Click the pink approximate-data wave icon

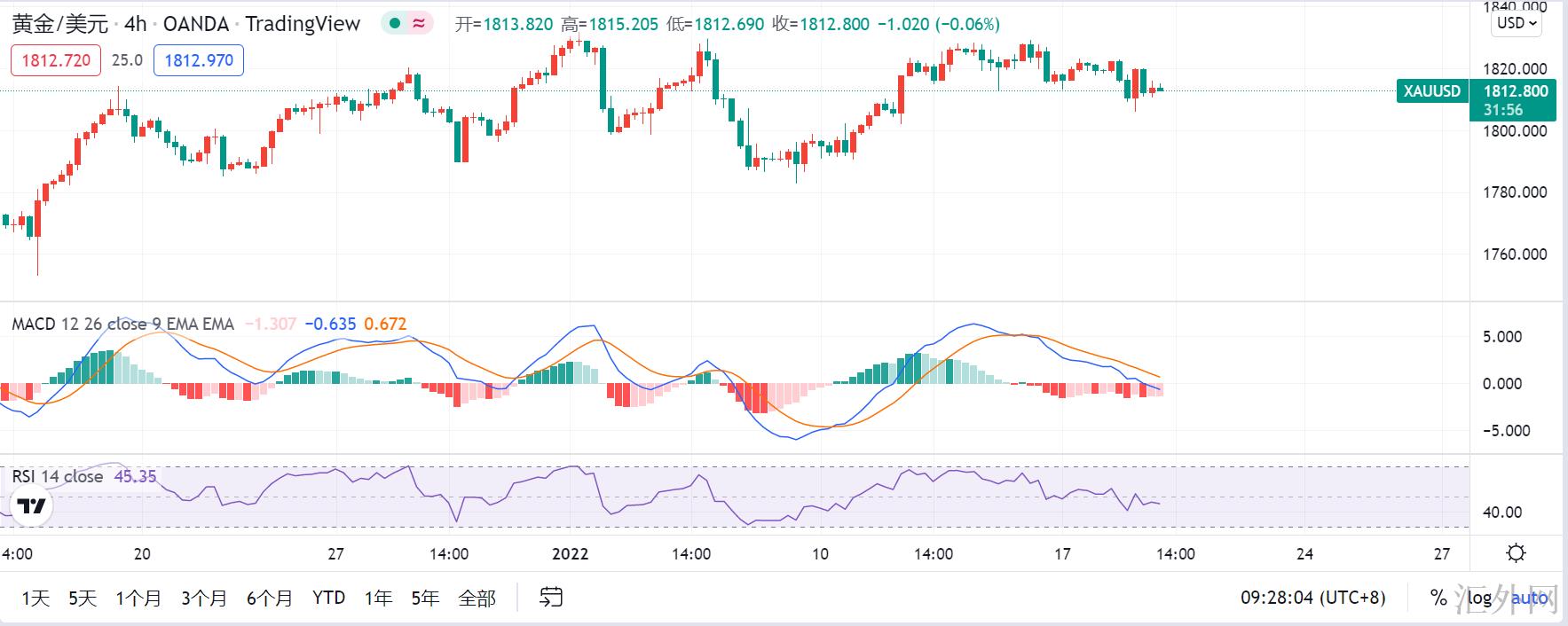coord(418,24)
